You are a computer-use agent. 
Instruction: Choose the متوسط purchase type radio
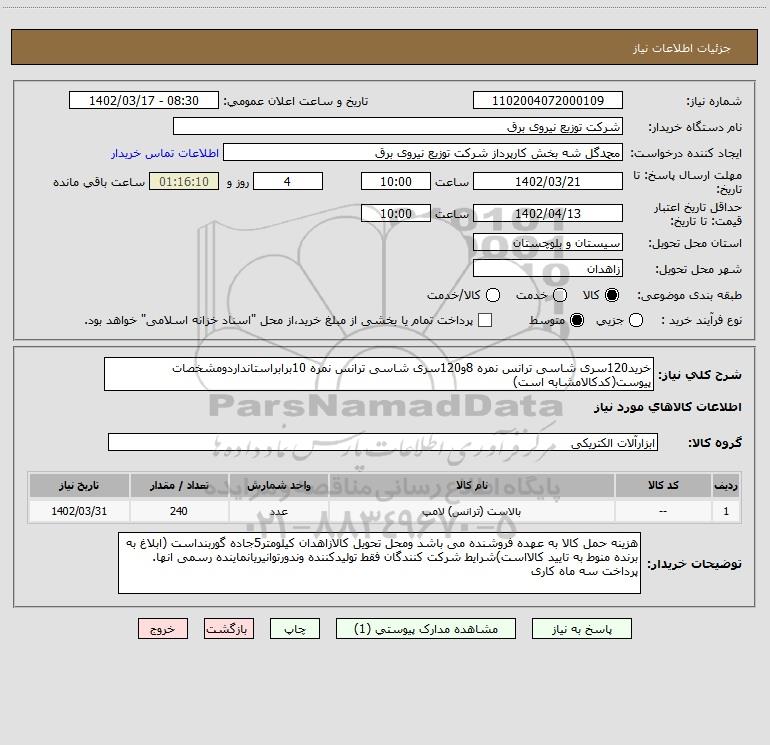[x=577, y=321]
